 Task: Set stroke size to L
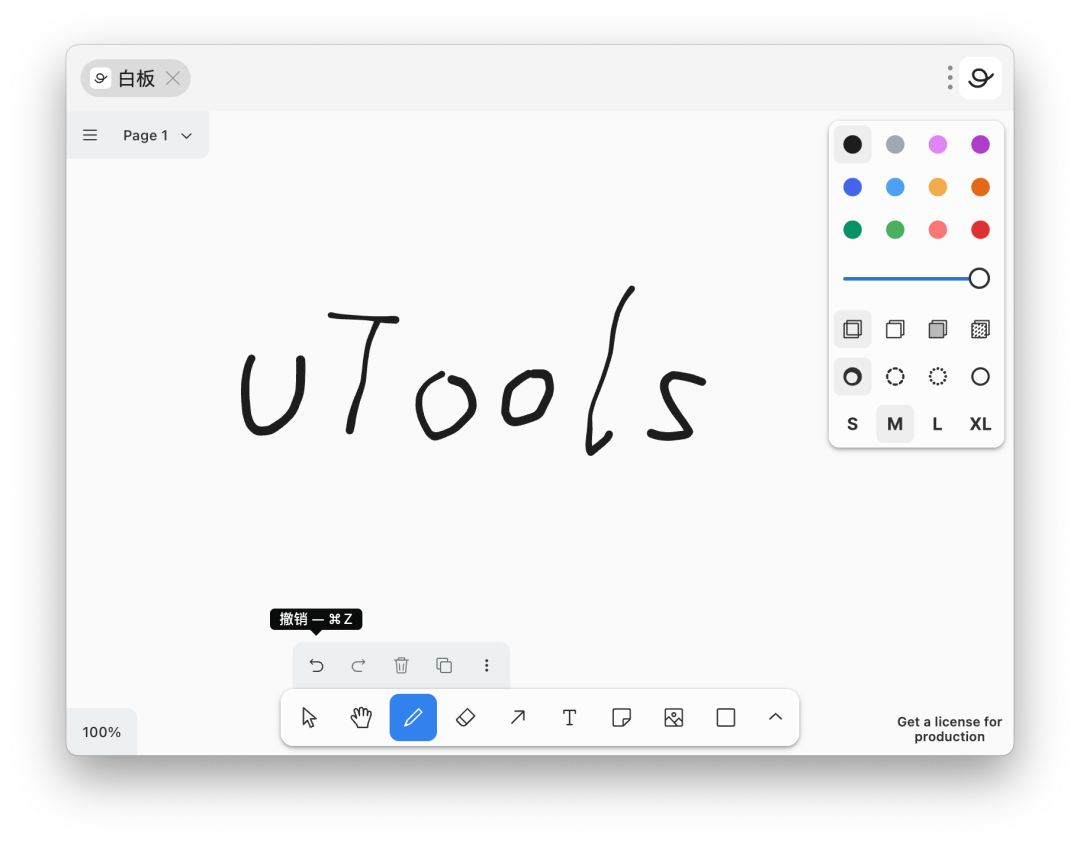pos(938,424)
